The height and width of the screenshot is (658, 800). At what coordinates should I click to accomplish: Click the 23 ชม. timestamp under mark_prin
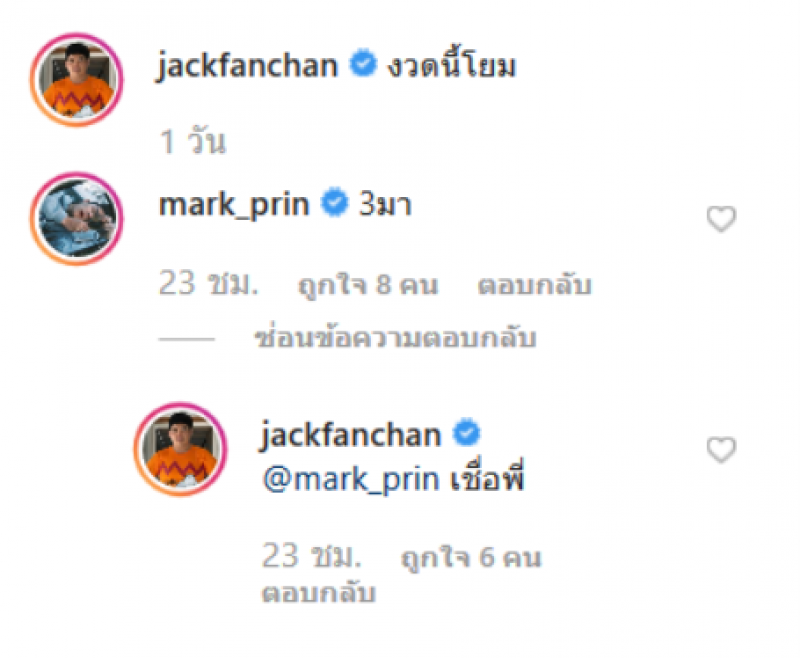pyautogui.click(x=209, y=284)
